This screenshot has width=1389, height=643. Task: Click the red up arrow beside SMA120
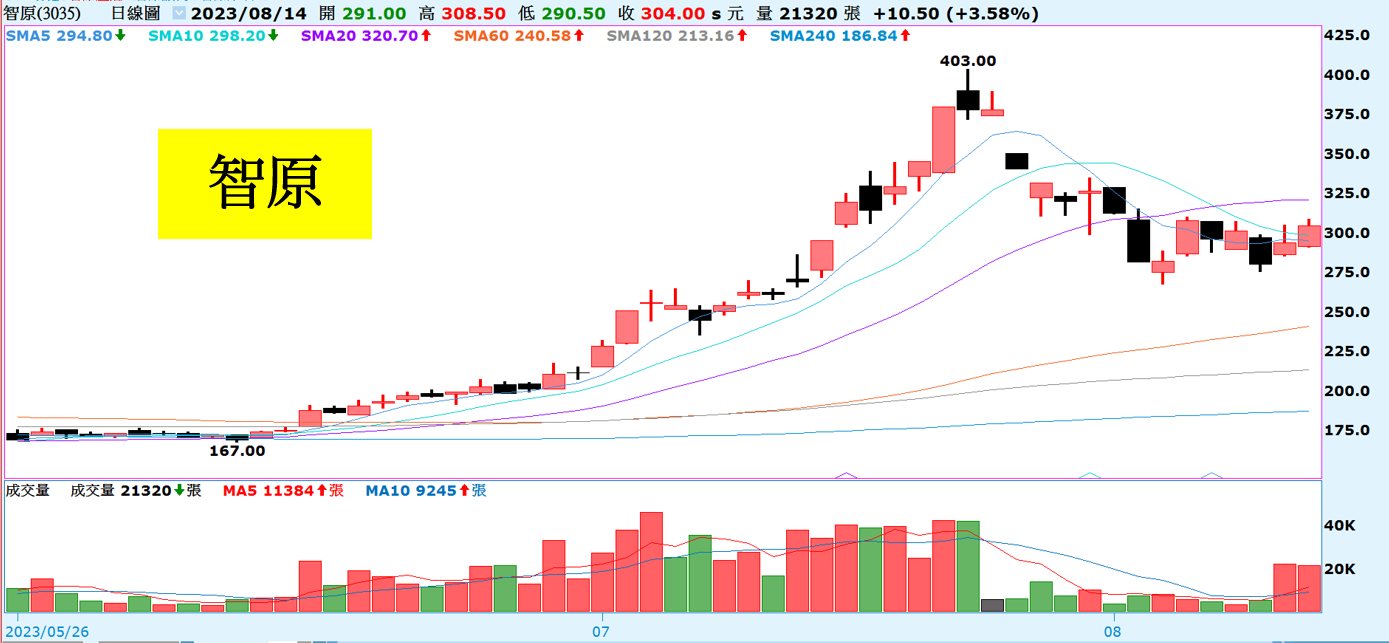[x=741, y=36]
